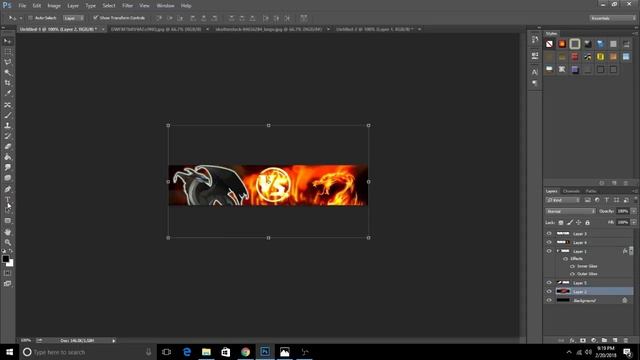Select the Paint Bucket tool
Screen dimensions: 640x360
(x=7, y=157)
